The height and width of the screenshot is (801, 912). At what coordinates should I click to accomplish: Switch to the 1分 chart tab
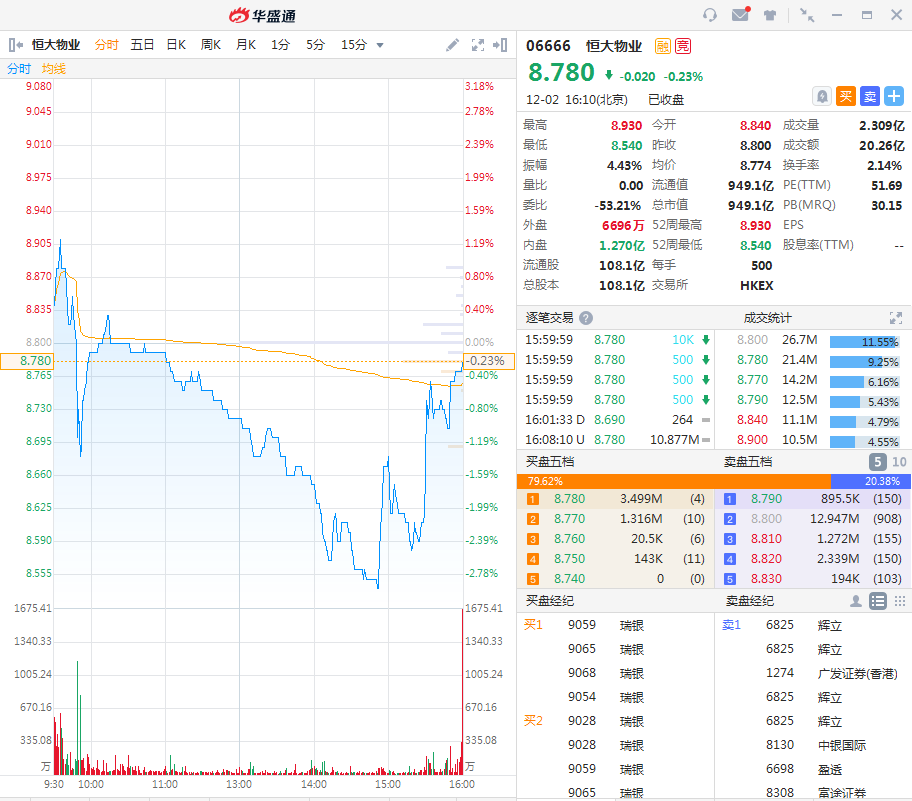point(280,45)
